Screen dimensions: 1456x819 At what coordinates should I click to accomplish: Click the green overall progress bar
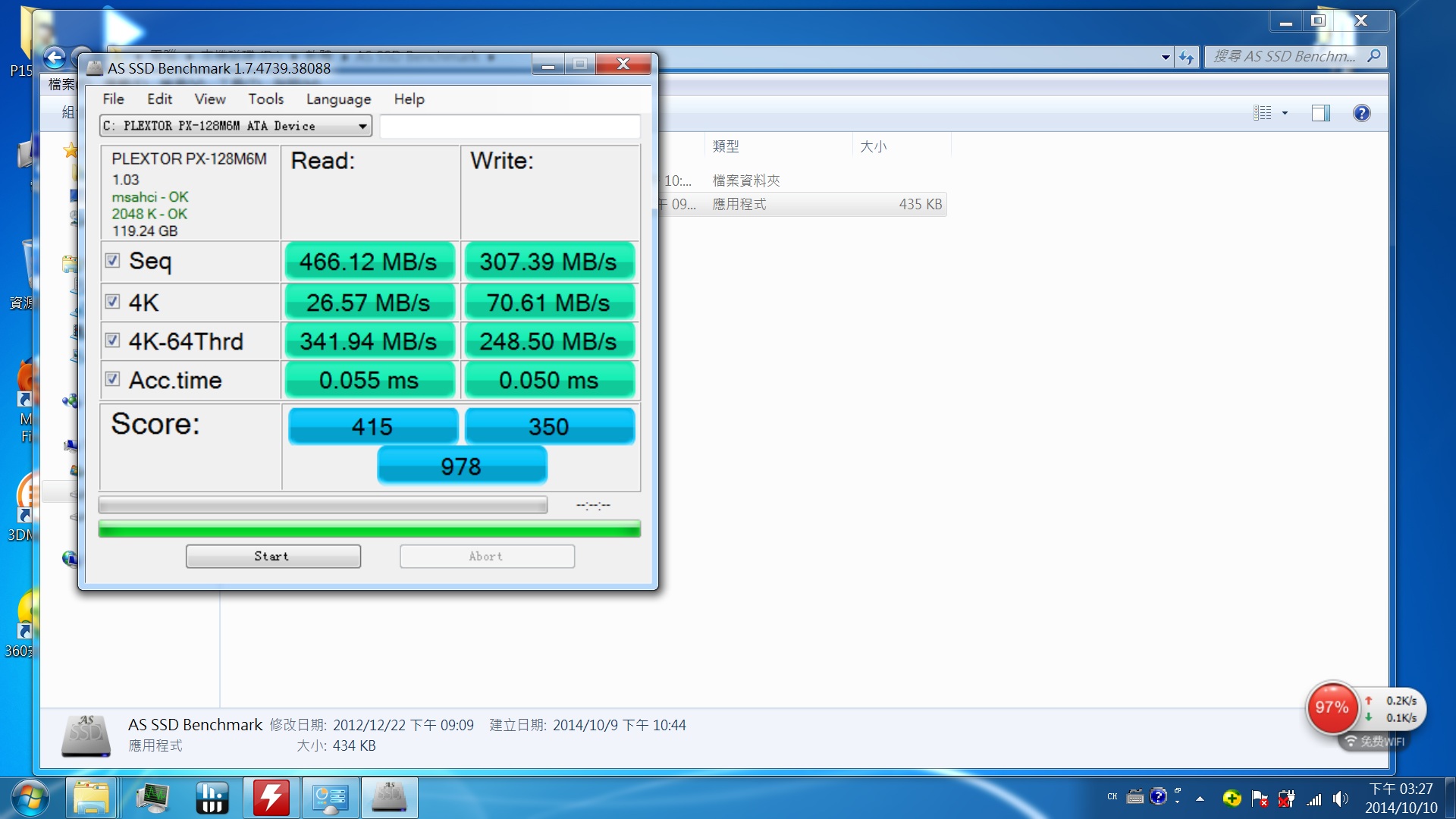pos(369,529)
